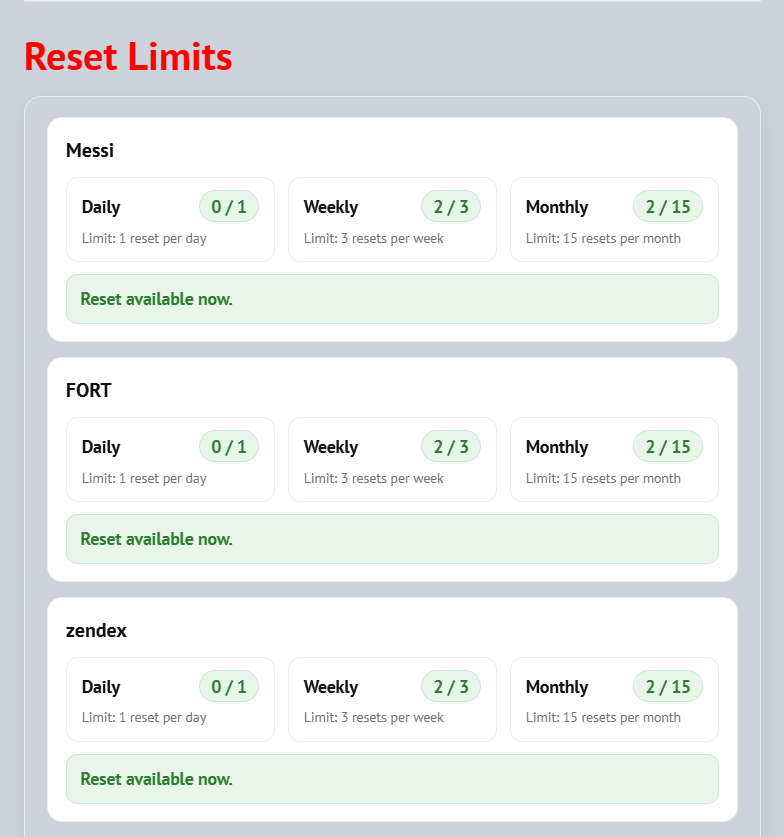Click the zendex account name
Viewport: 784px width, 837px height.
point(96,631)
